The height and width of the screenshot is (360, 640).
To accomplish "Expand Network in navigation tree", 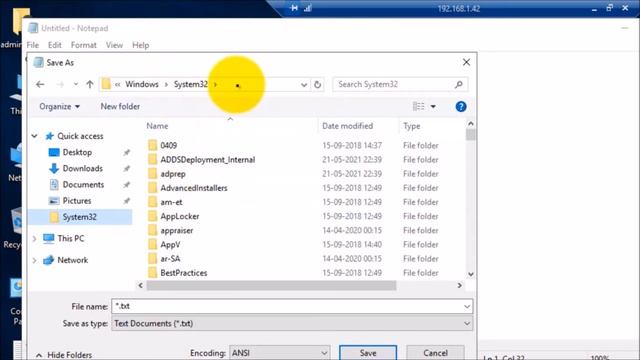I will tap(35, 260).
